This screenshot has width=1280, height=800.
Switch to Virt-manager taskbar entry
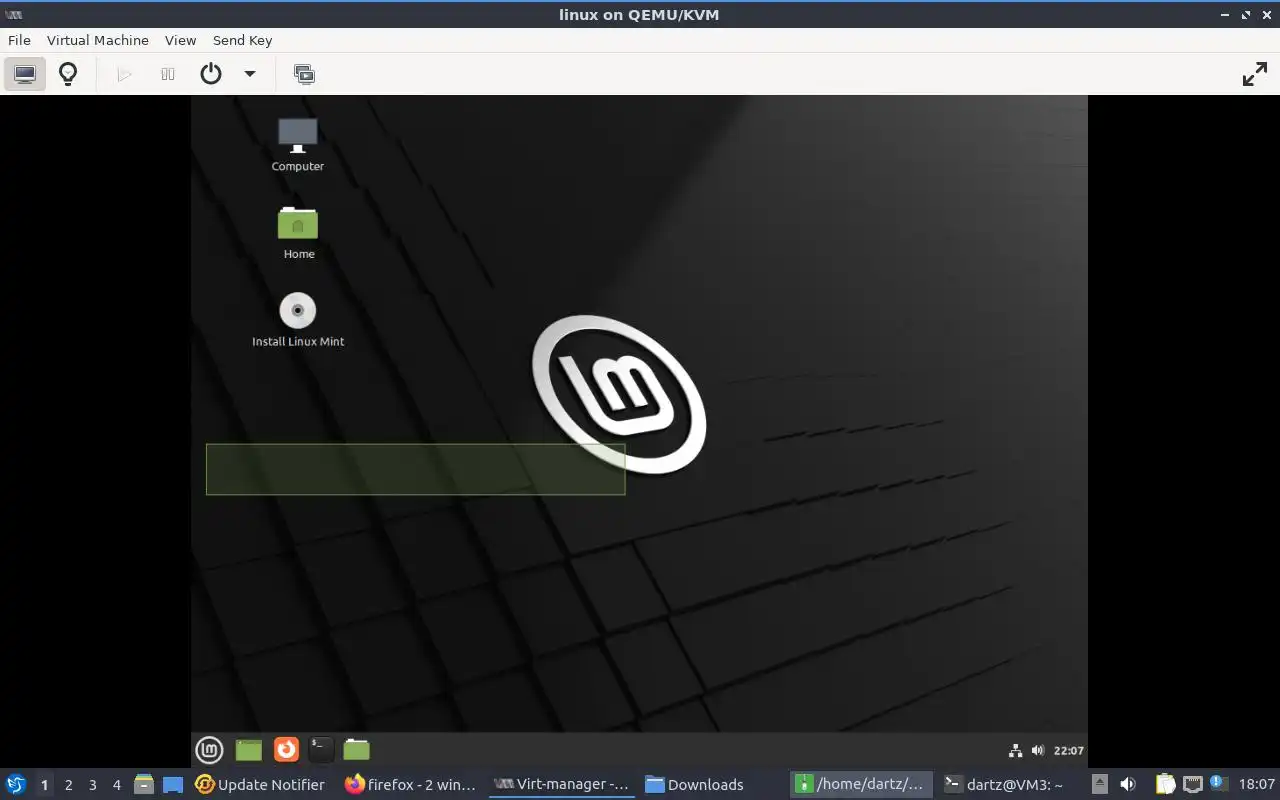pyautogui.click(x=563, y=784)
